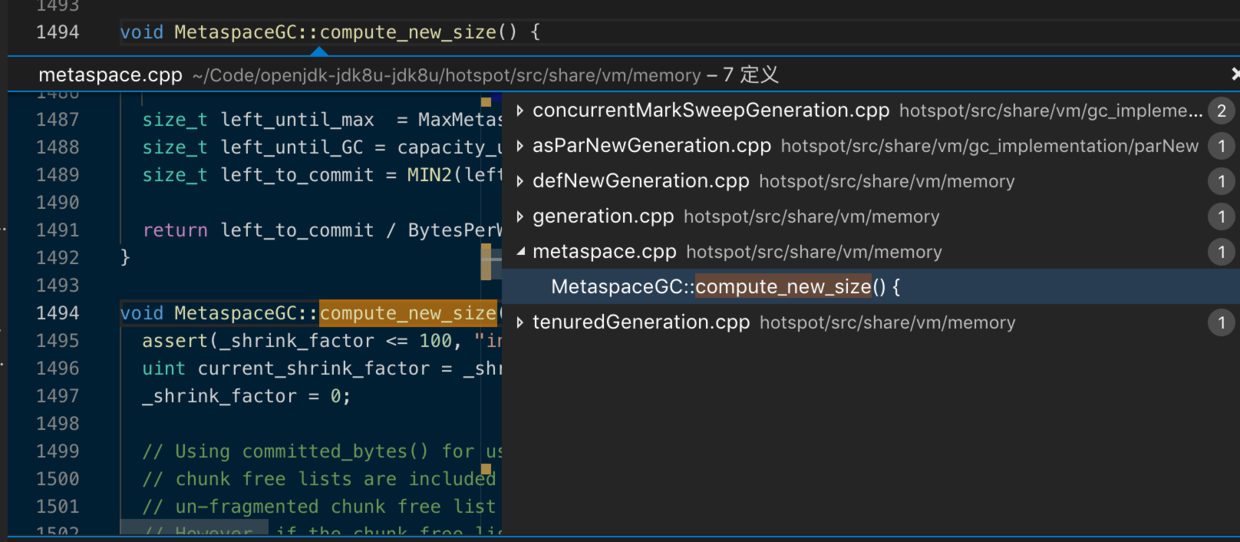This screenshot has width=1240, height=542.
Task: Click asParNewGeneration.cpp reference count badge
Action: point(1220,146)
